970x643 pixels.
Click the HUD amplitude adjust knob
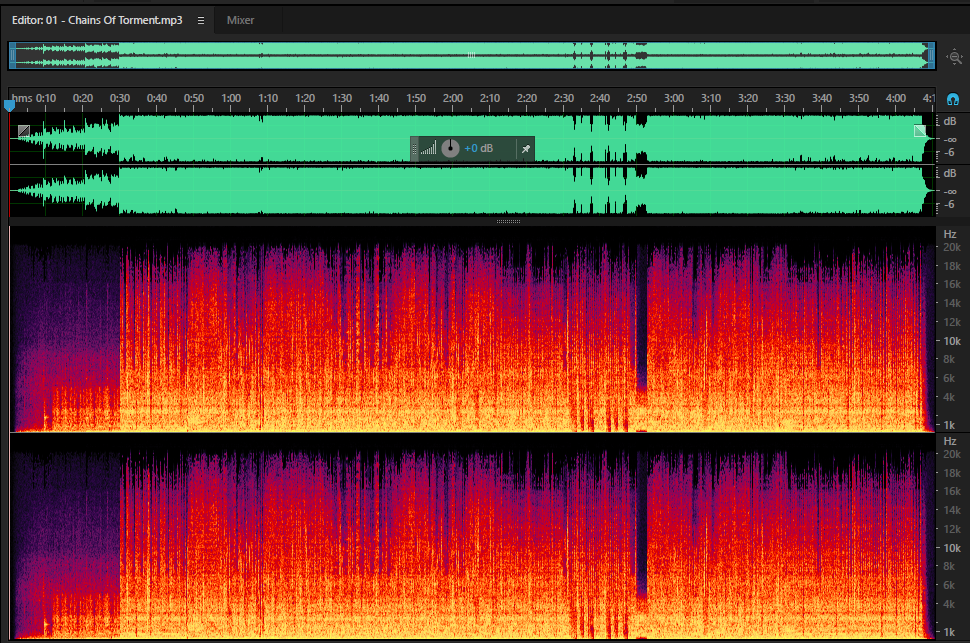pyautogui.click(x=450, y=149)
